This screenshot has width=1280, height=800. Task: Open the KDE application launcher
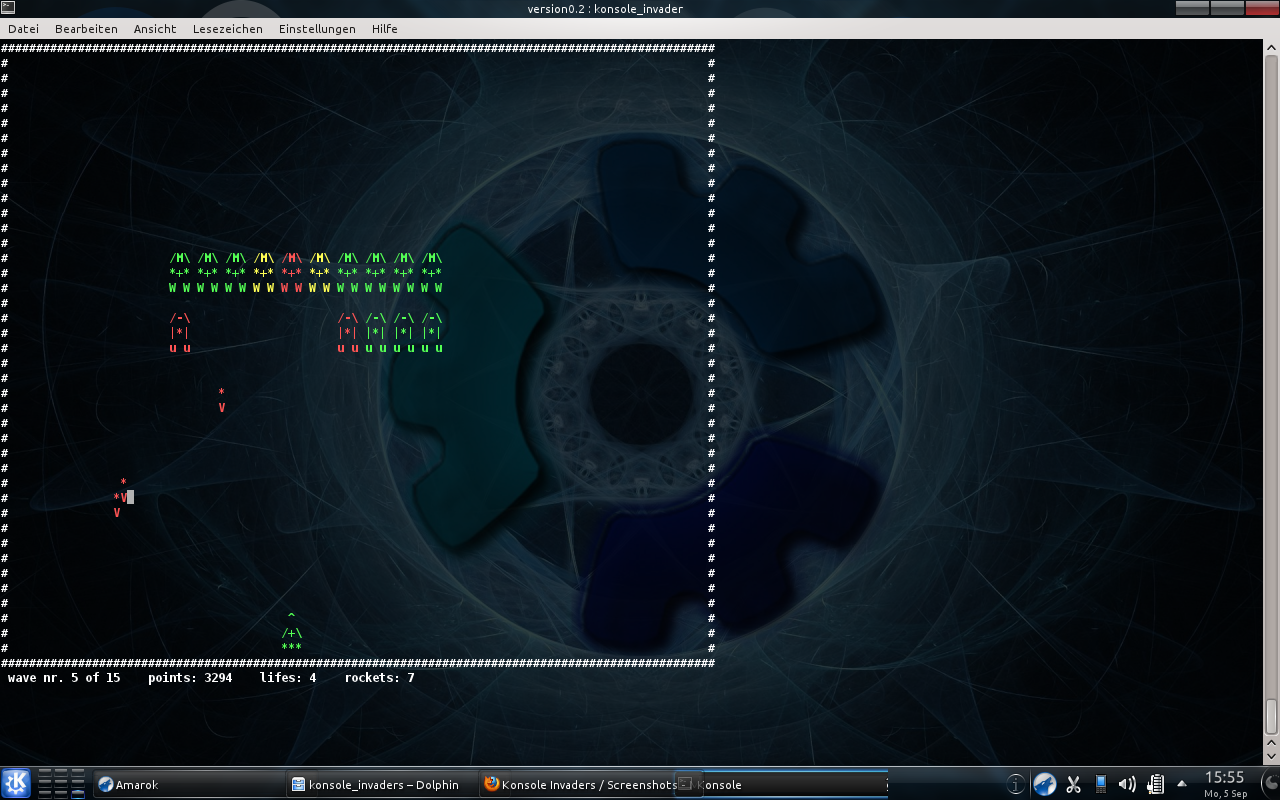(16, 783)
